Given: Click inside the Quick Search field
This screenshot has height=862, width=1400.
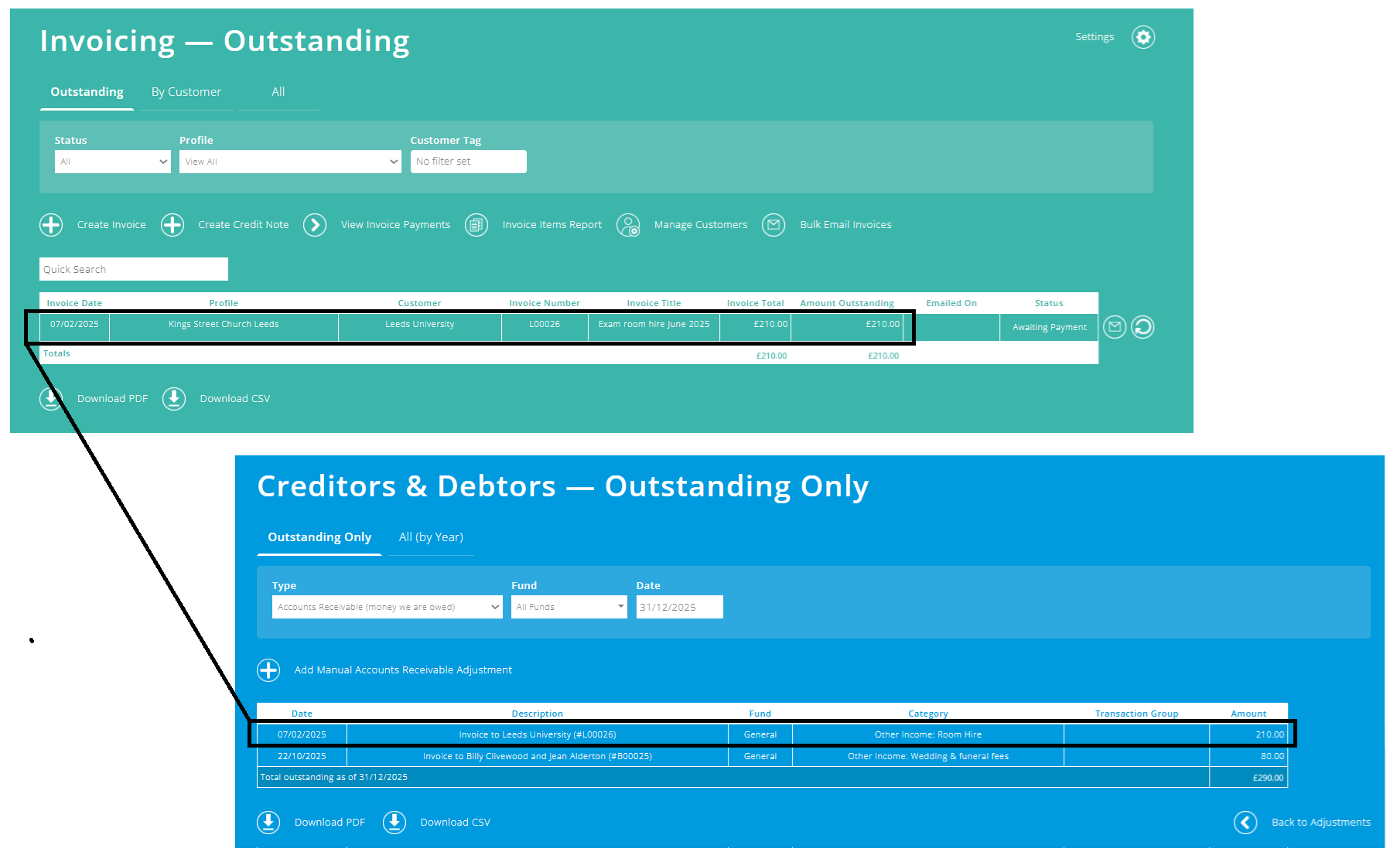Looking at the screenshot, I should (x=133, y=268).
